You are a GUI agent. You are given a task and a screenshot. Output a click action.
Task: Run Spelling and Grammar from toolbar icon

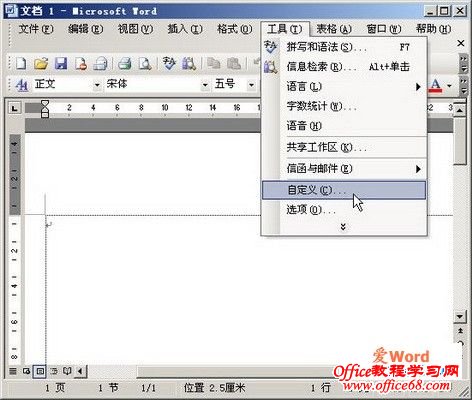pos(169,63)
